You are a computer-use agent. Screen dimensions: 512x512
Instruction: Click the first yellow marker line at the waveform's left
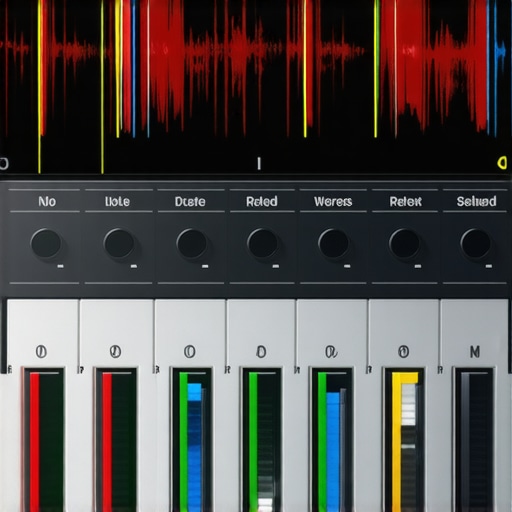click(x=39, y=87)
